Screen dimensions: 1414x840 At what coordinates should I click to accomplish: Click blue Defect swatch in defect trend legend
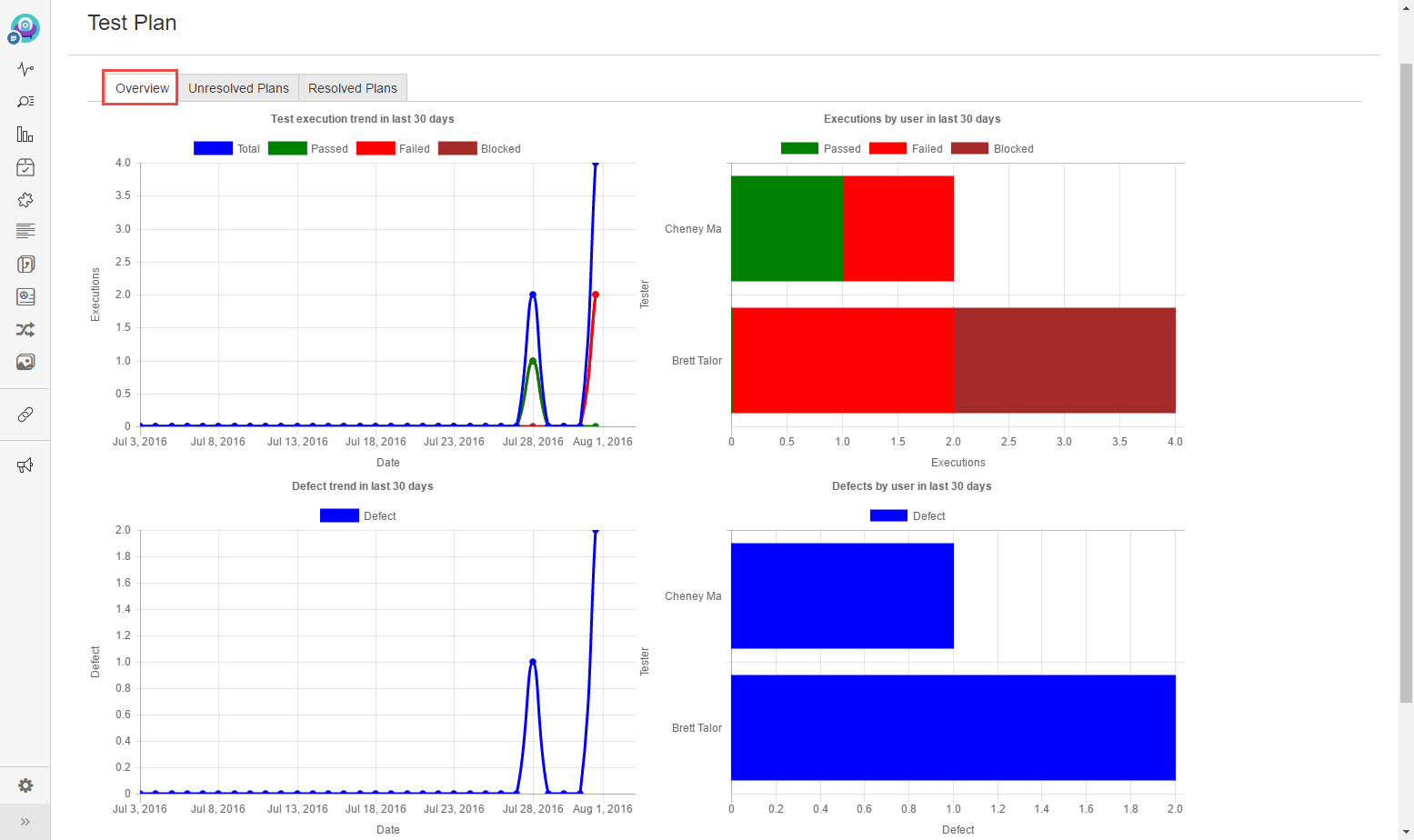(339, 516)
